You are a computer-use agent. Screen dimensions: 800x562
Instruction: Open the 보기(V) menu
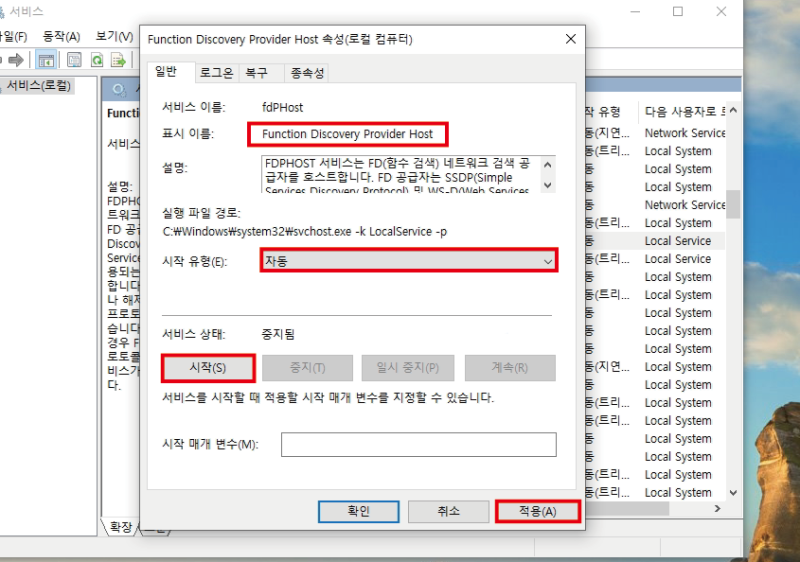click(x=114, y=36)
